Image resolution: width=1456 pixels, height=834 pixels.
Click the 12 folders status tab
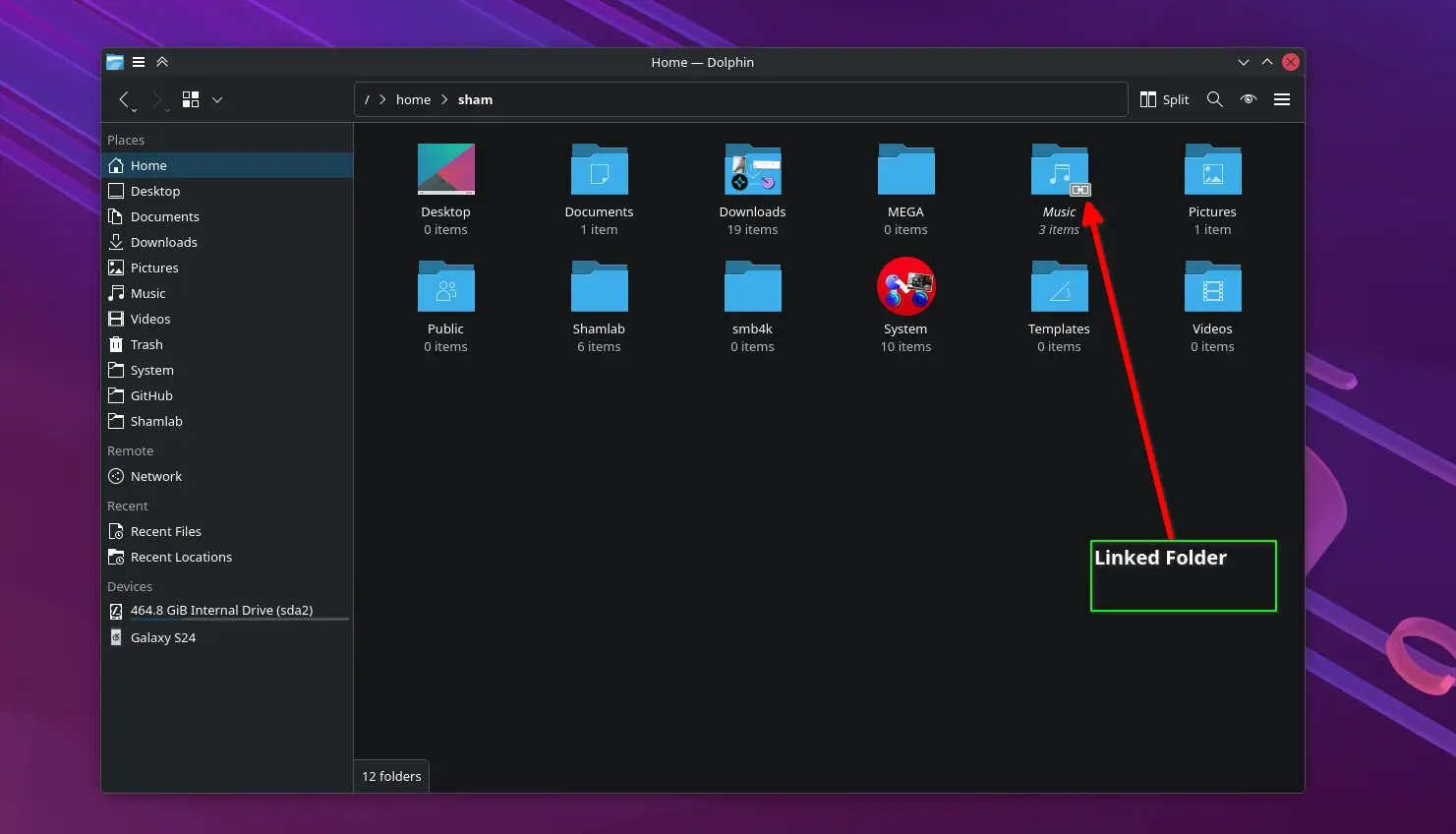pos(390,776)
